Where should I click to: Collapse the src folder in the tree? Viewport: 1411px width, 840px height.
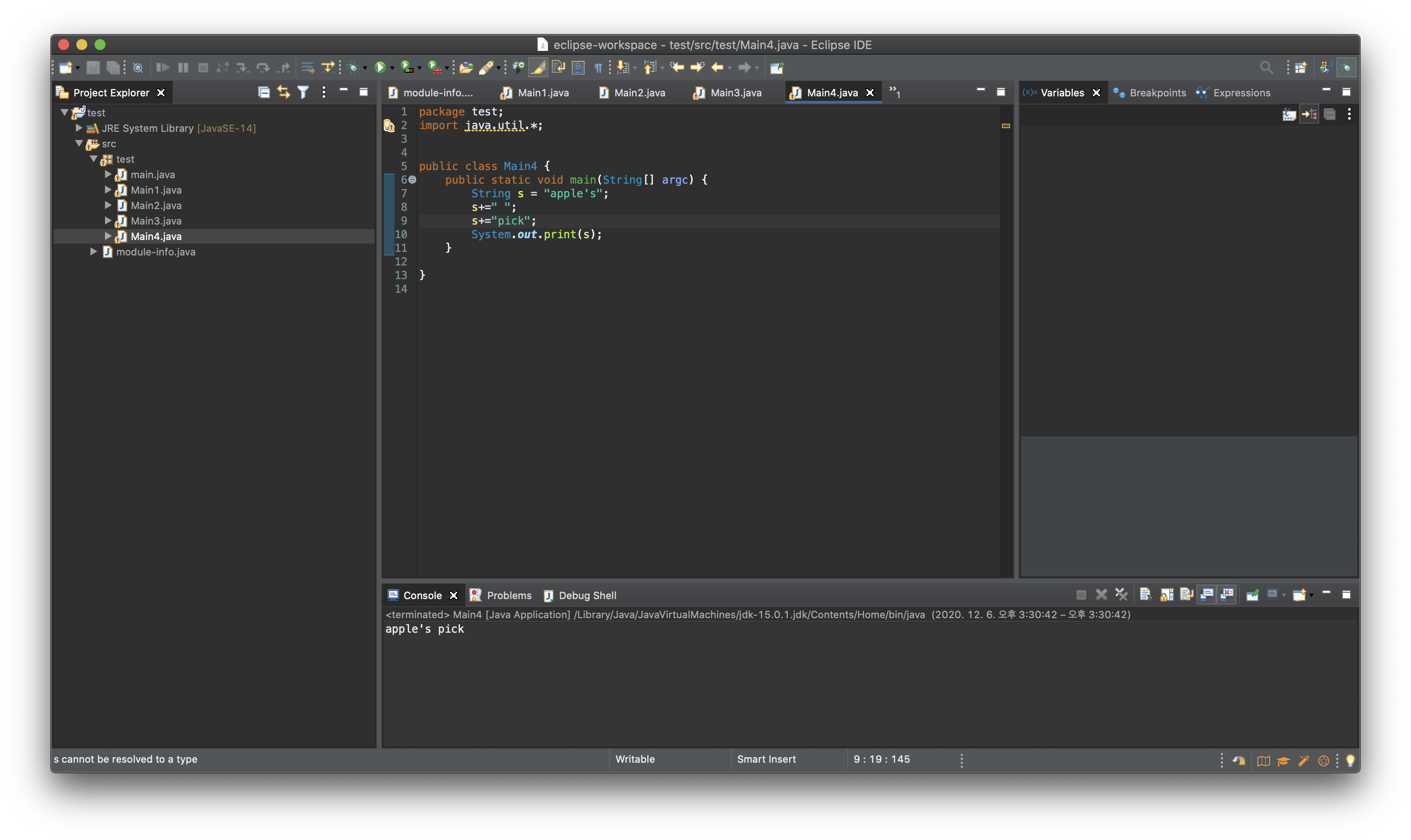(x=79, y=144)
